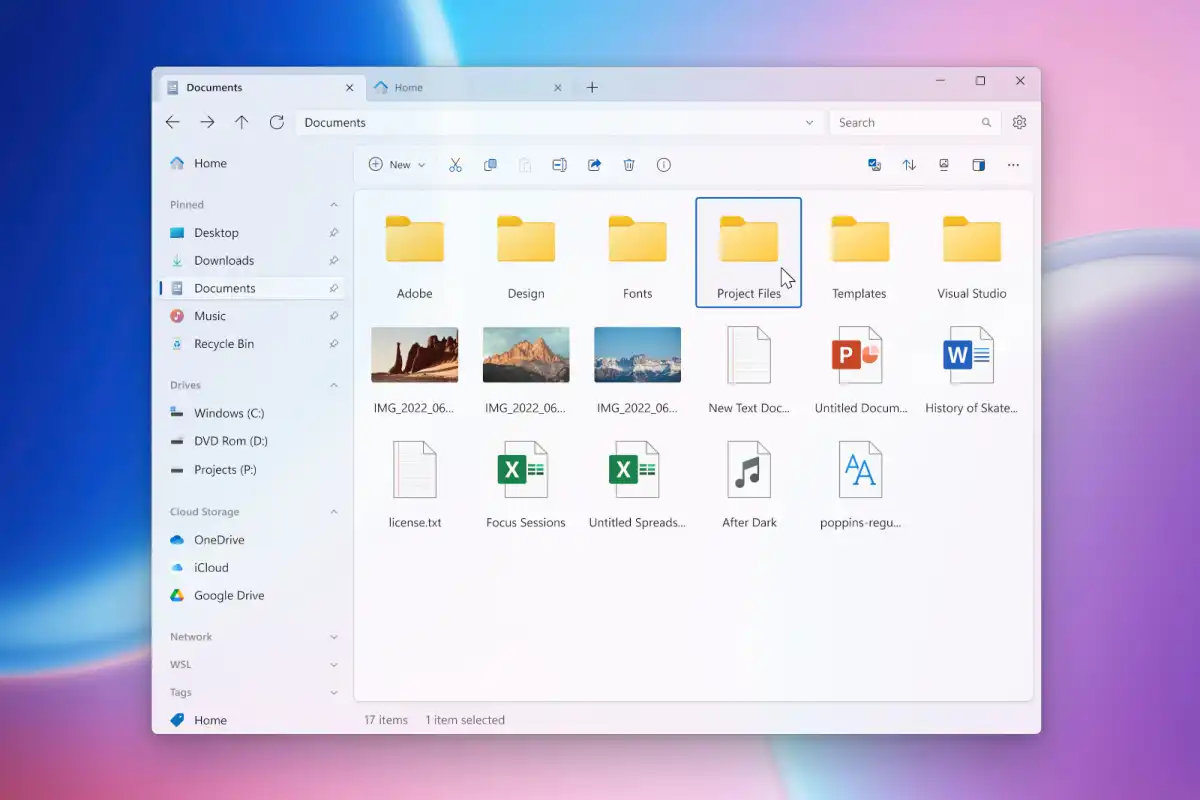1200x800 pixels.
Task: Delete selection using the trash icon
Action: 629,165
